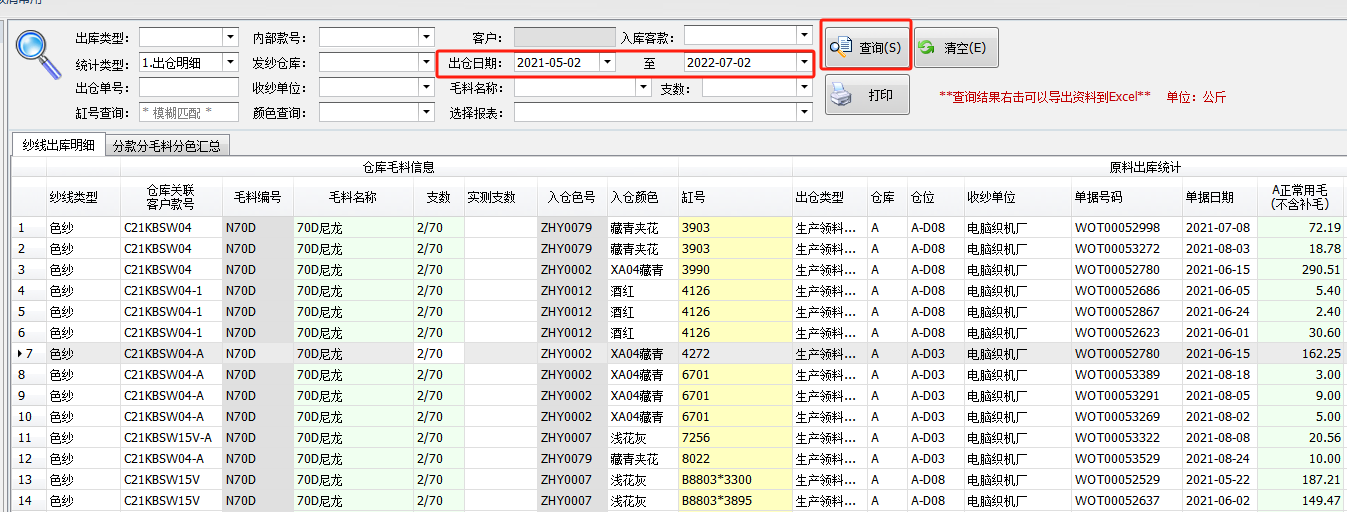Click the value cell 162.25
Viewport: 1347px width, 512px height.
[x=1300, y=354]
